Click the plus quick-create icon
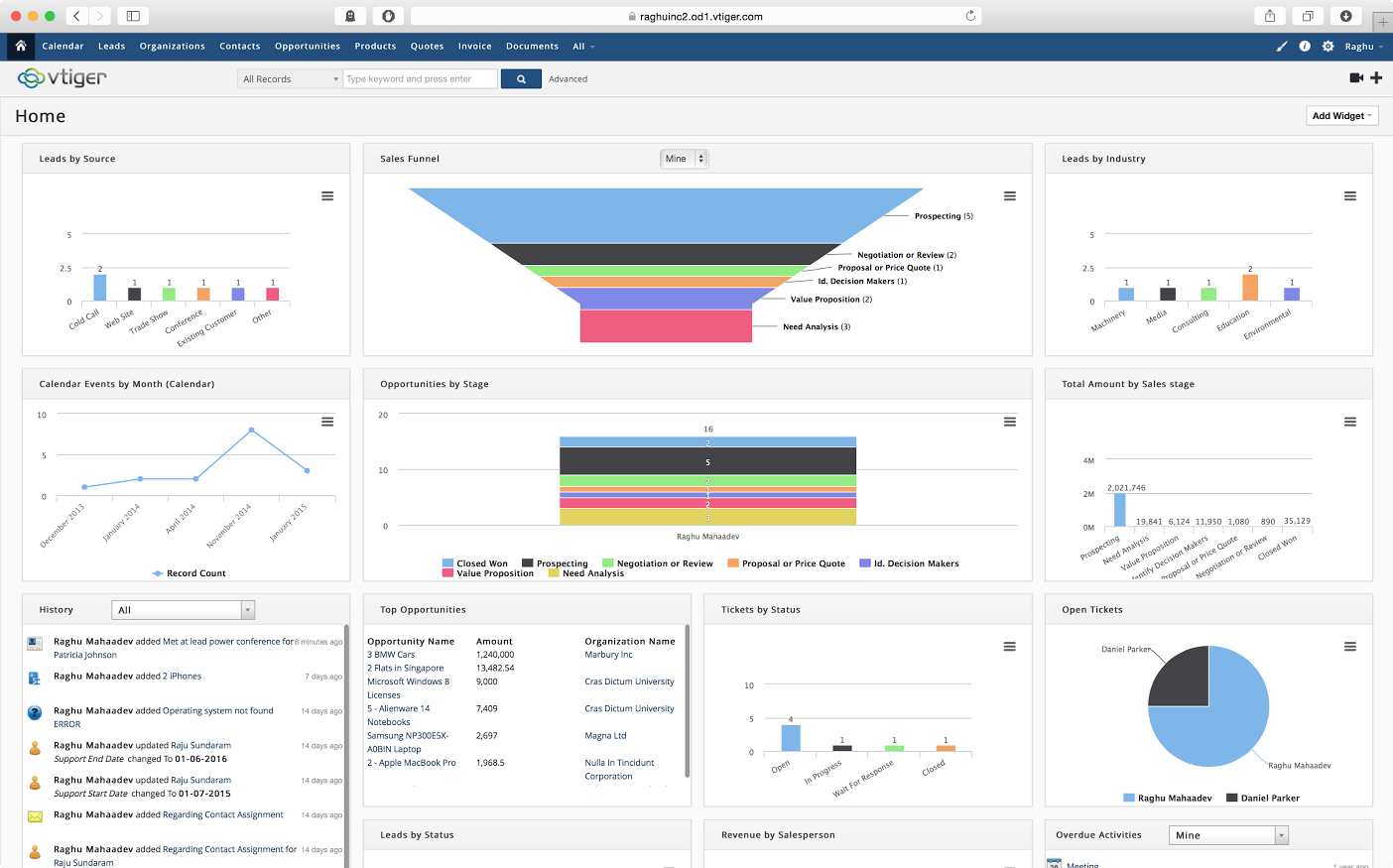The image size is (1393, 868). tap(1376, 77)
